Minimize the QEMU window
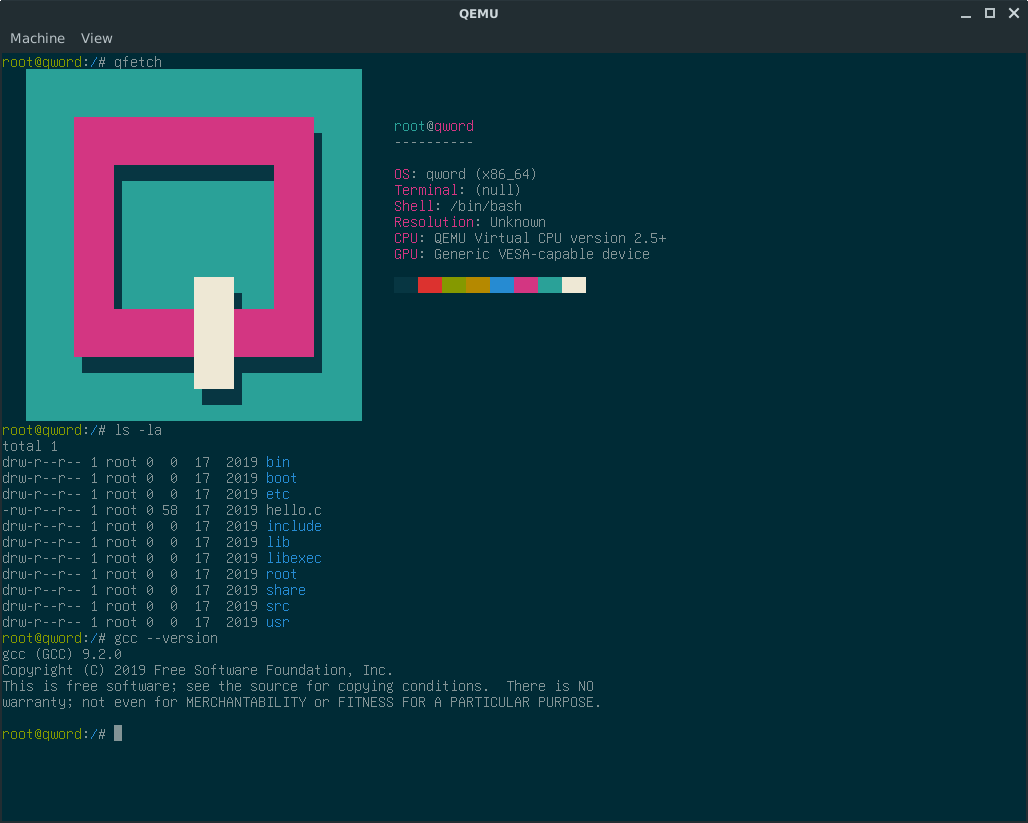The image size is (1028, 823). pos(965,13)
